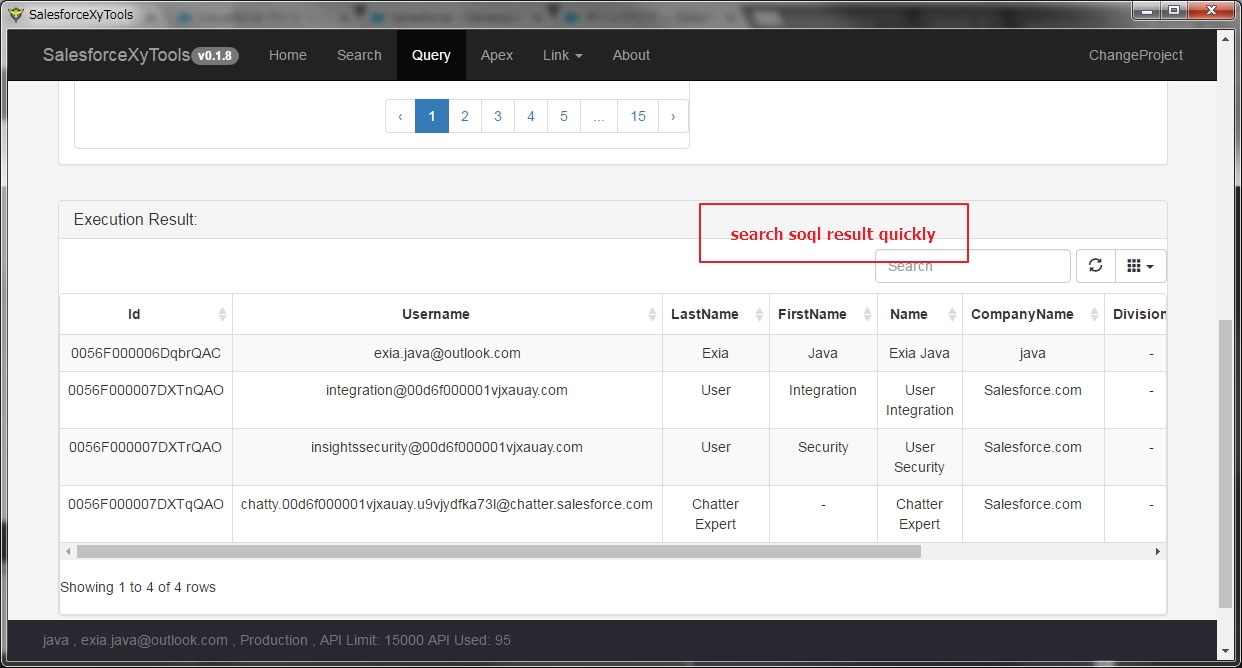
Task: Click the SalesforceXyTools window title icon
Action: click(x=16, y=14)
